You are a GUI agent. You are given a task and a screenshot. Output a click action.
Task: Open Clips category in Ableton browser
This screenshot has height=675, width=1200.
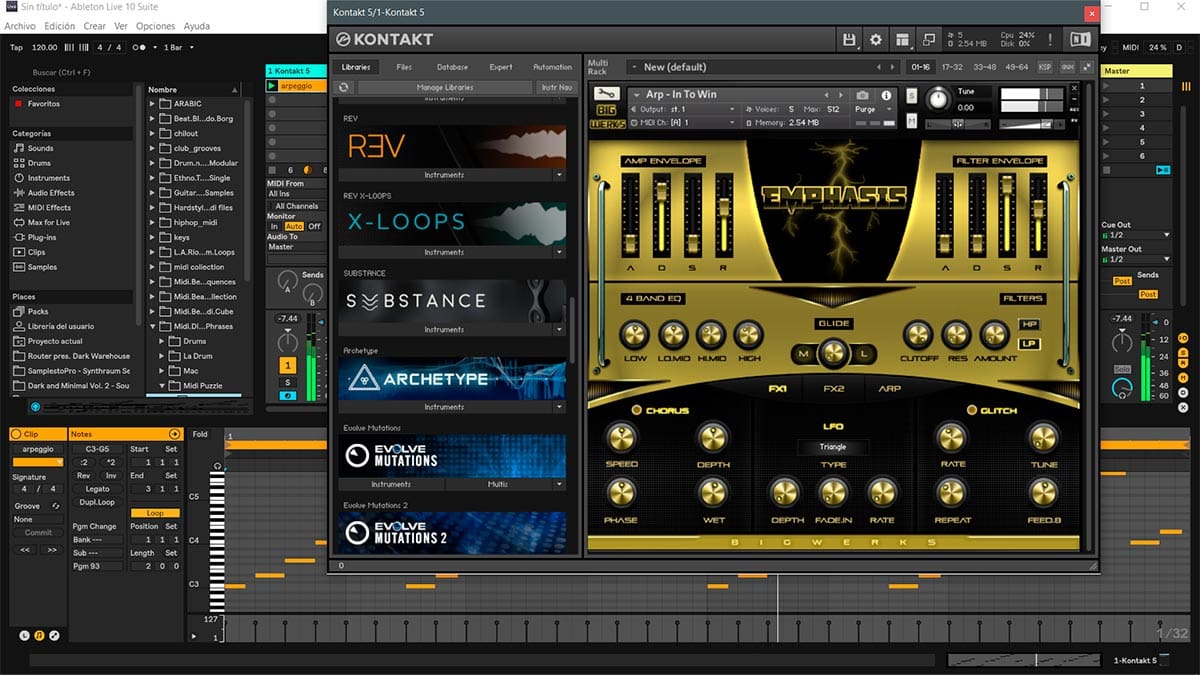(30, 252)
